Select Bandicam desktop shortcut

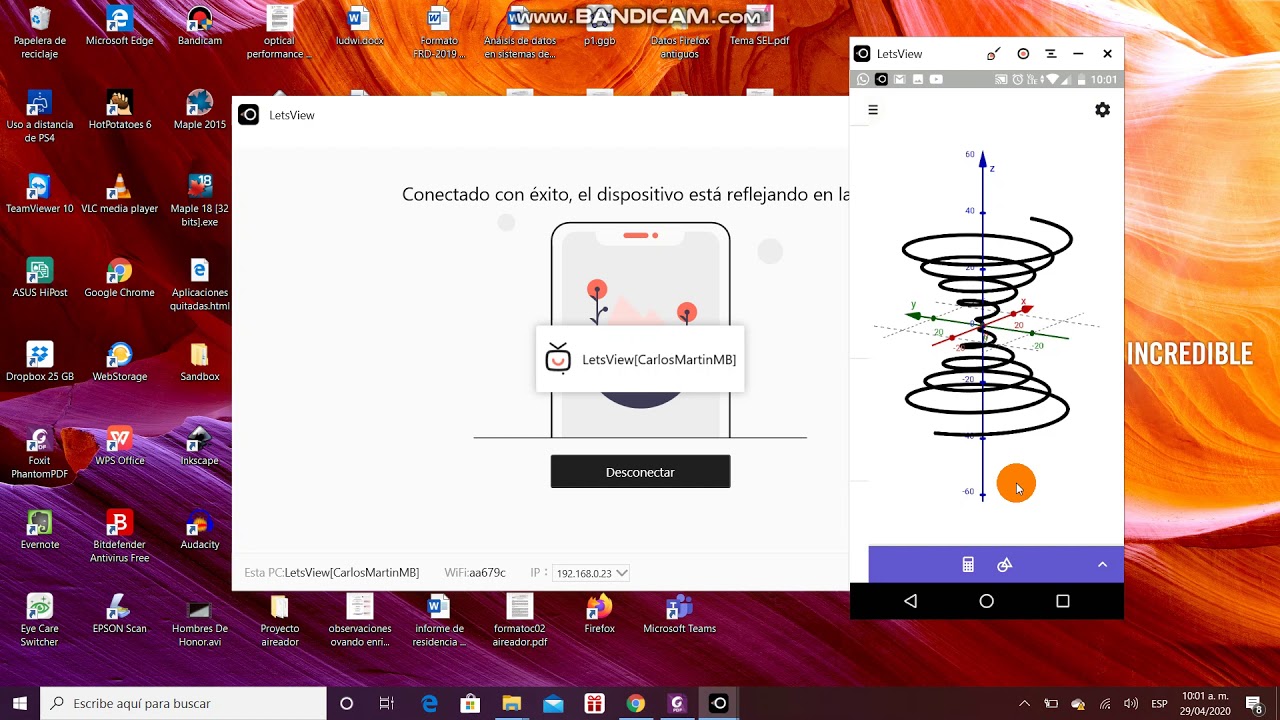click(200, 27)
